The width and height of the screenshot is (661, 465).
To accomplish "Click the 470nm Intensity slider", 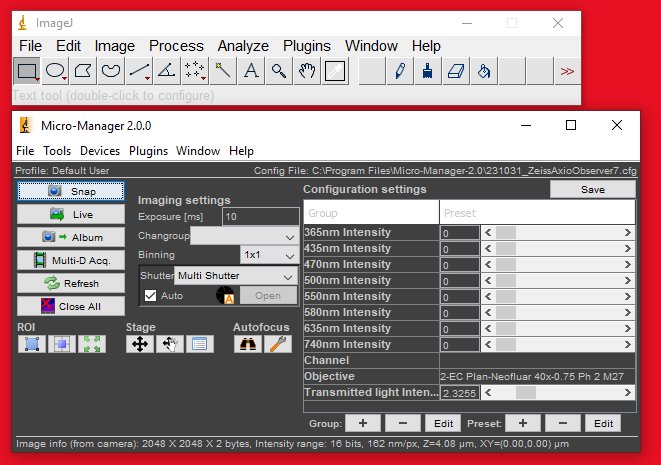I will pos(556,265).
